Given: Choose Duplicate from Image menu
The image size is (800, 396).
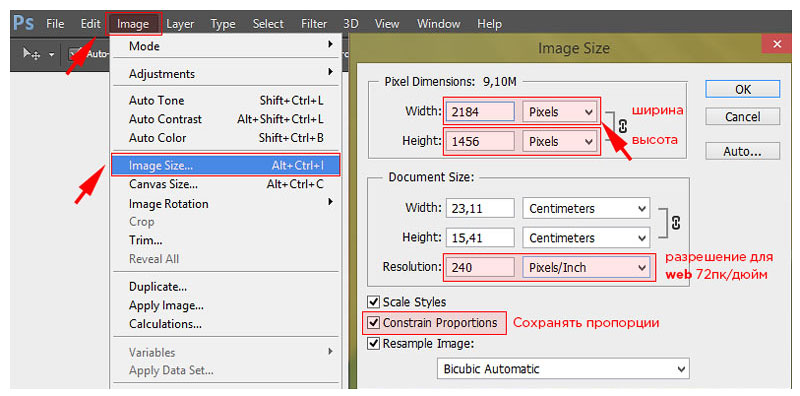Looking at the screenshot, I should (x=226, y=286).
